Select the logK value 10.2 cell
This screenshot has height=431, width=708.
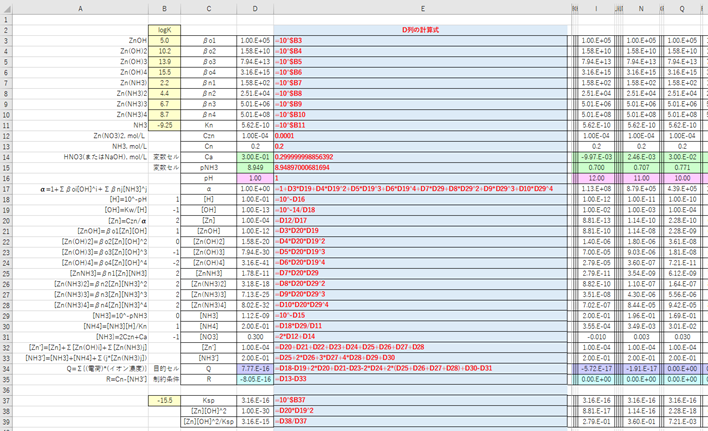pos(164,51)
